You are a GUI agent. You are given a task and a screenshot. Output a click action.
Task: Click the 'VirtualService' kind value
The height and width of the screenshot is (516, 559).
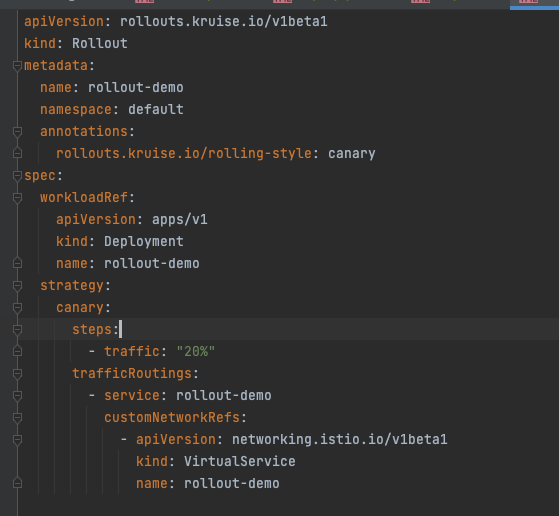click(240, 461)
